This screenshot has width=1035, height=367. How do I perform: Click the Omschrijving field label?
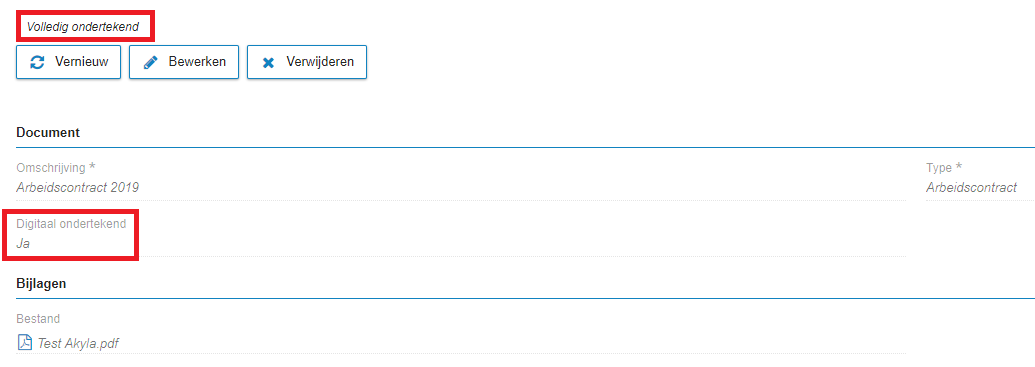[51, 168]
